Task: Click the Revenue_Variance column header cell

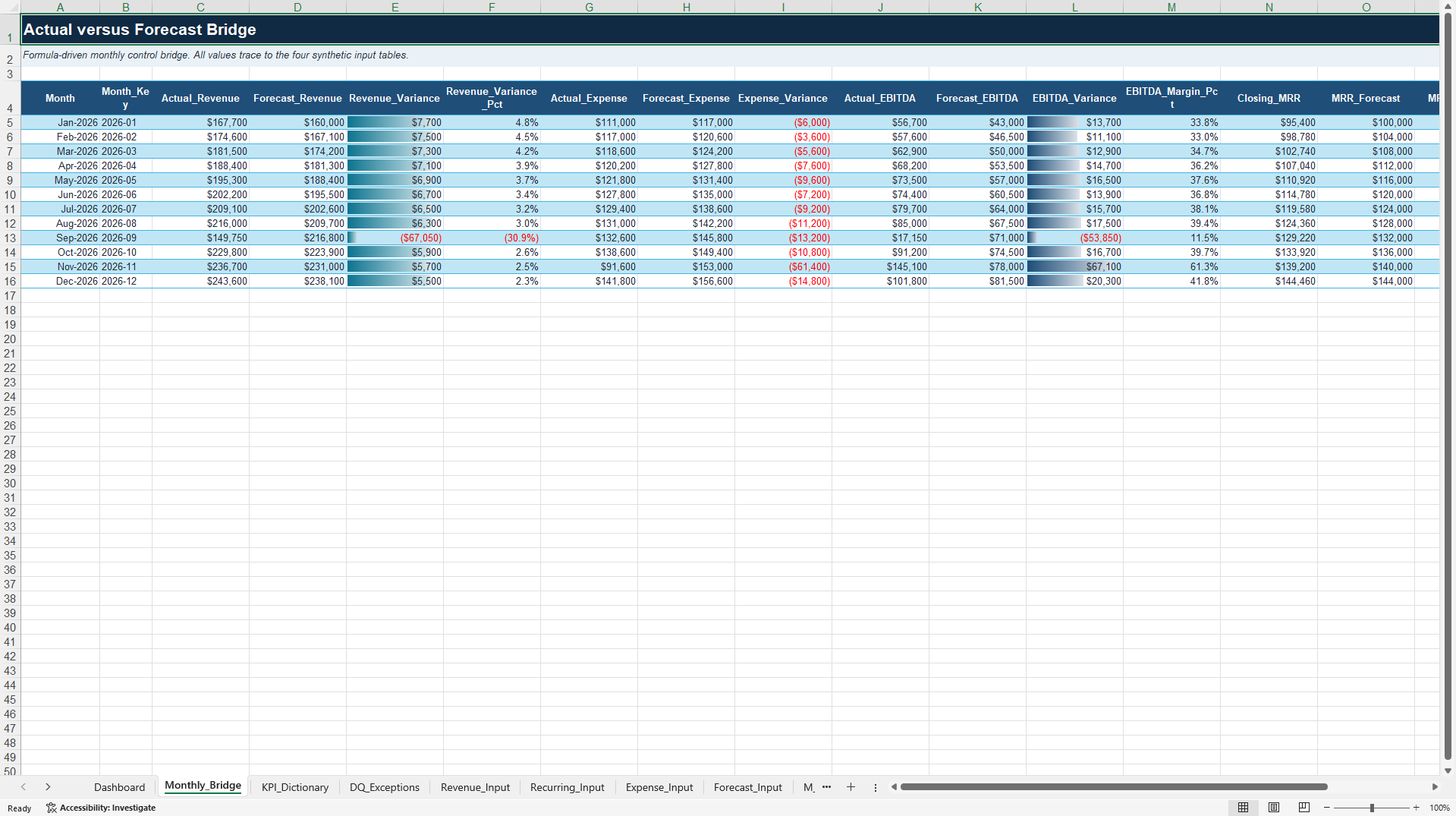Action: (x=395, y=98)
